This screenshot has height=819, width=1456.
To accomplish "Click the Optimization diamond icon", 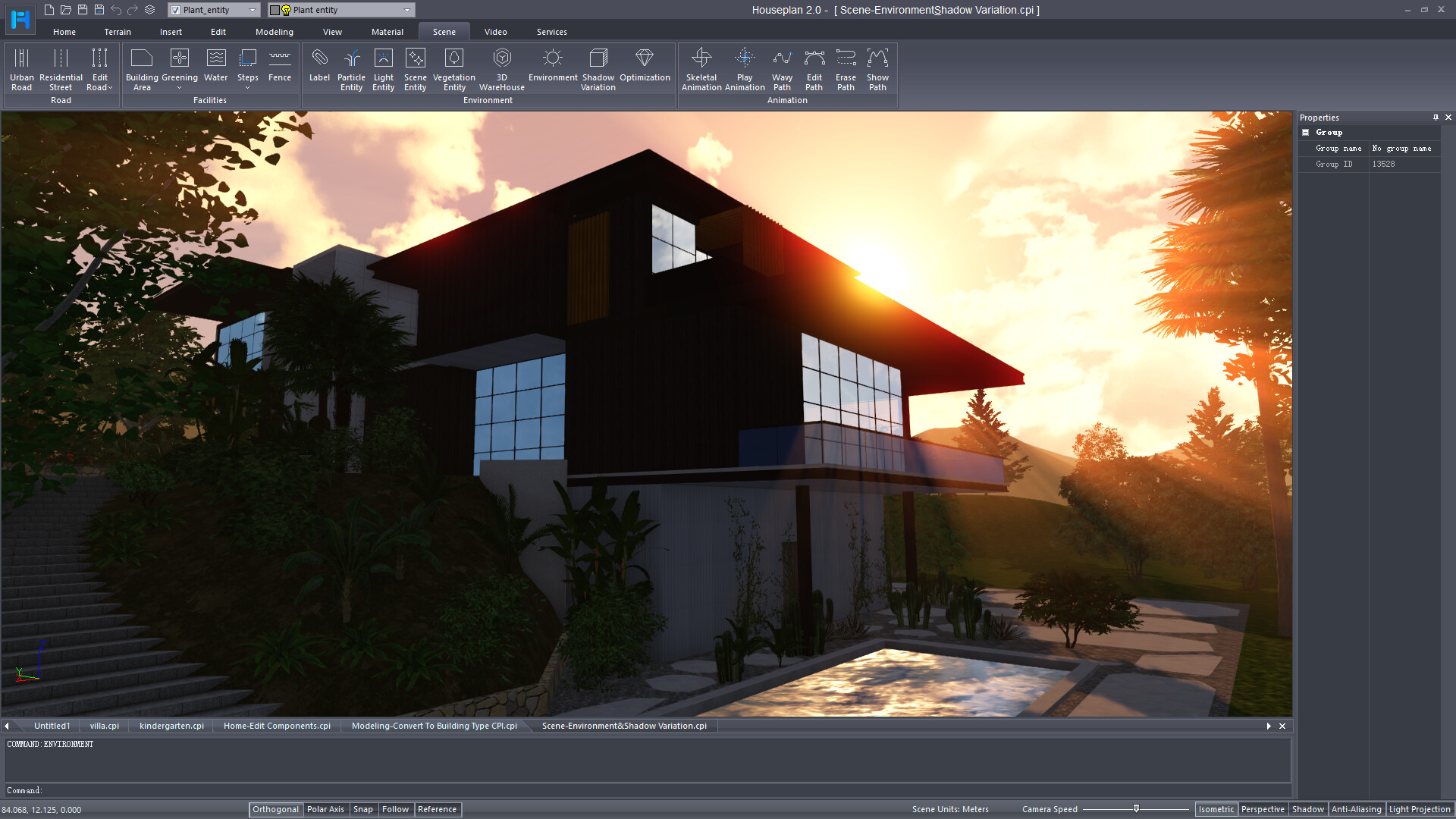I will coord(644,58).
